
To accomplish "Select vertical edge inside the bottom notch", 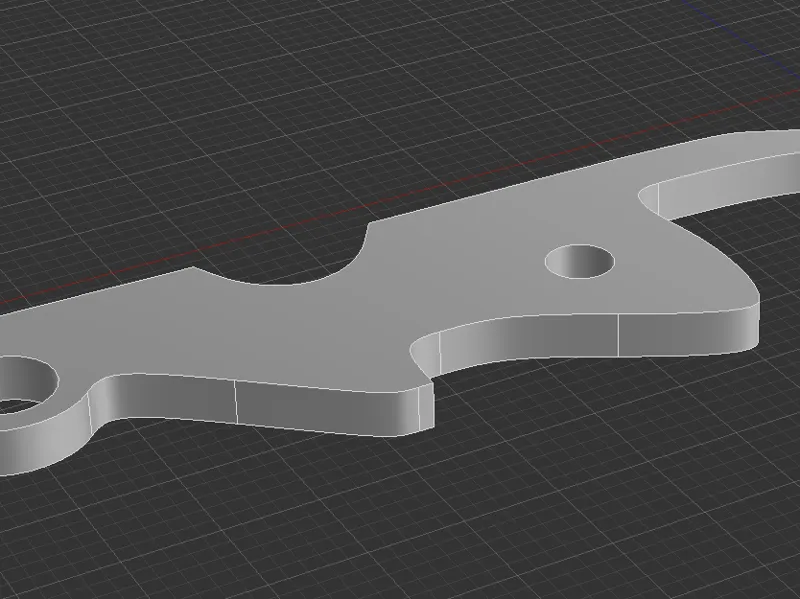I will [440, 353].
